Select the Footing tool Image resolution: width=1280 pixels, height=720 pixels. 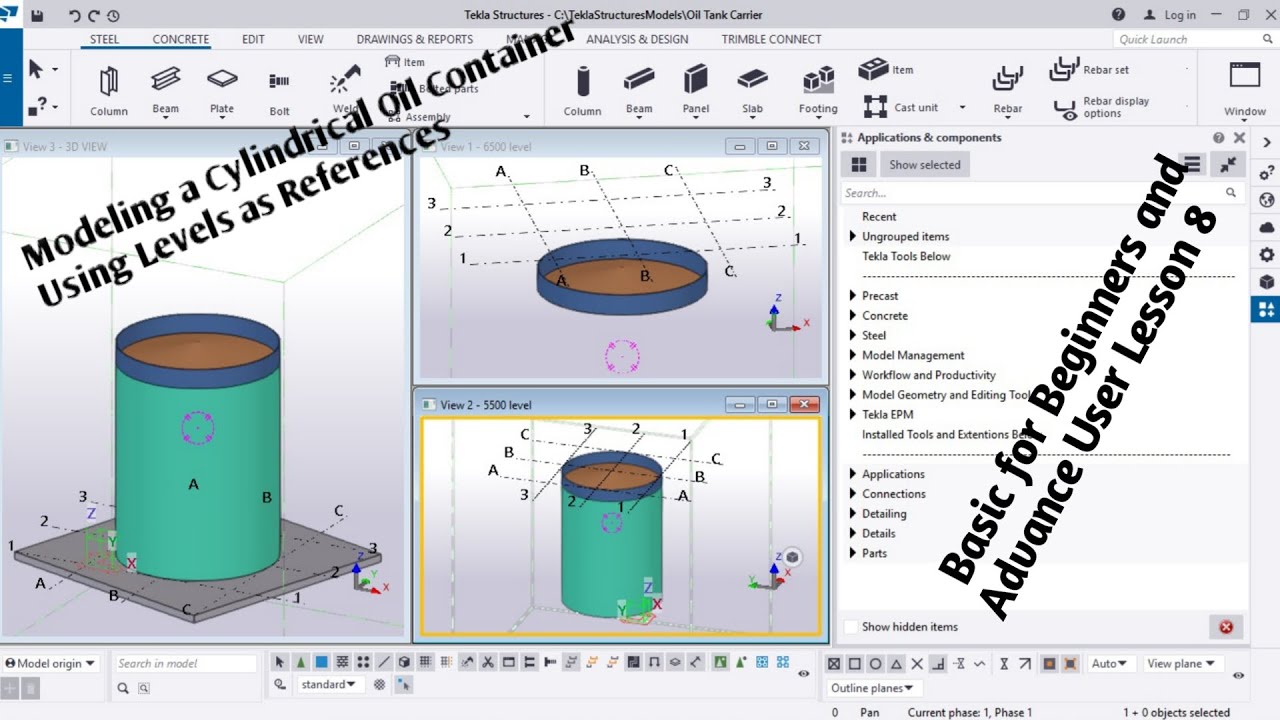pyautogui.click(x=818, y=90)
